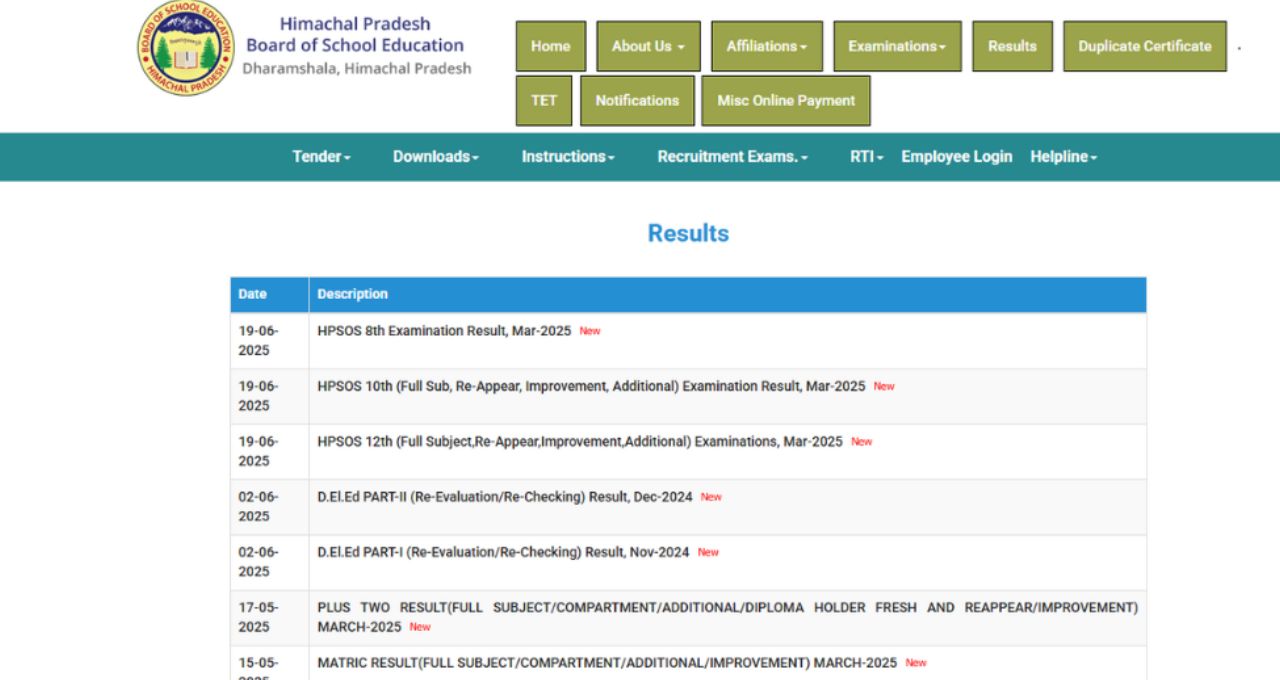This screenshot has height=680, width=1280.
Task: Open the Results menu button
Action: click(1012, 46)
